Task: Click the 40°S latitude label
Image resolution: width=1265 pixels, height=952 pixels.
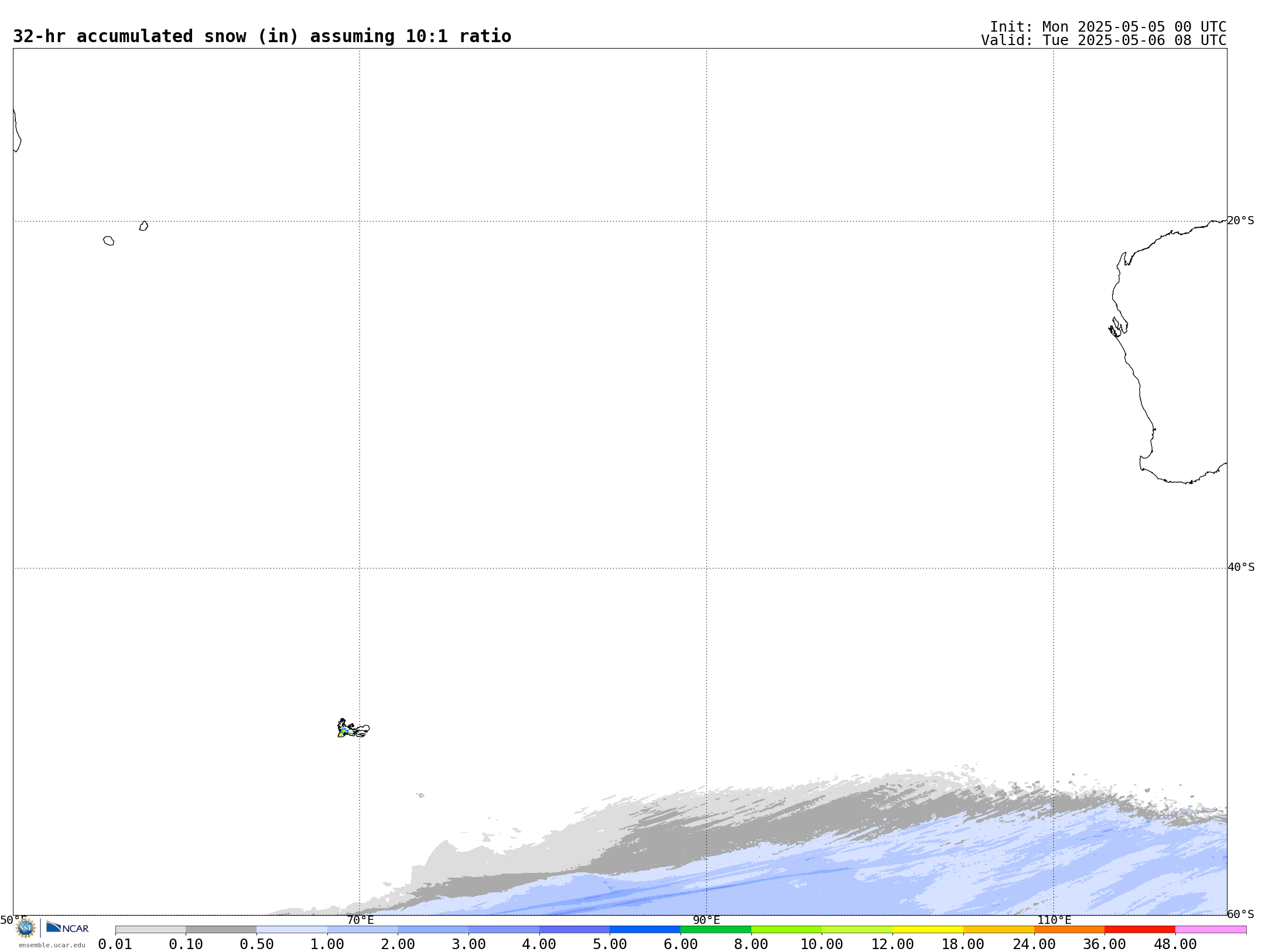Action: tap(1241, 567)
